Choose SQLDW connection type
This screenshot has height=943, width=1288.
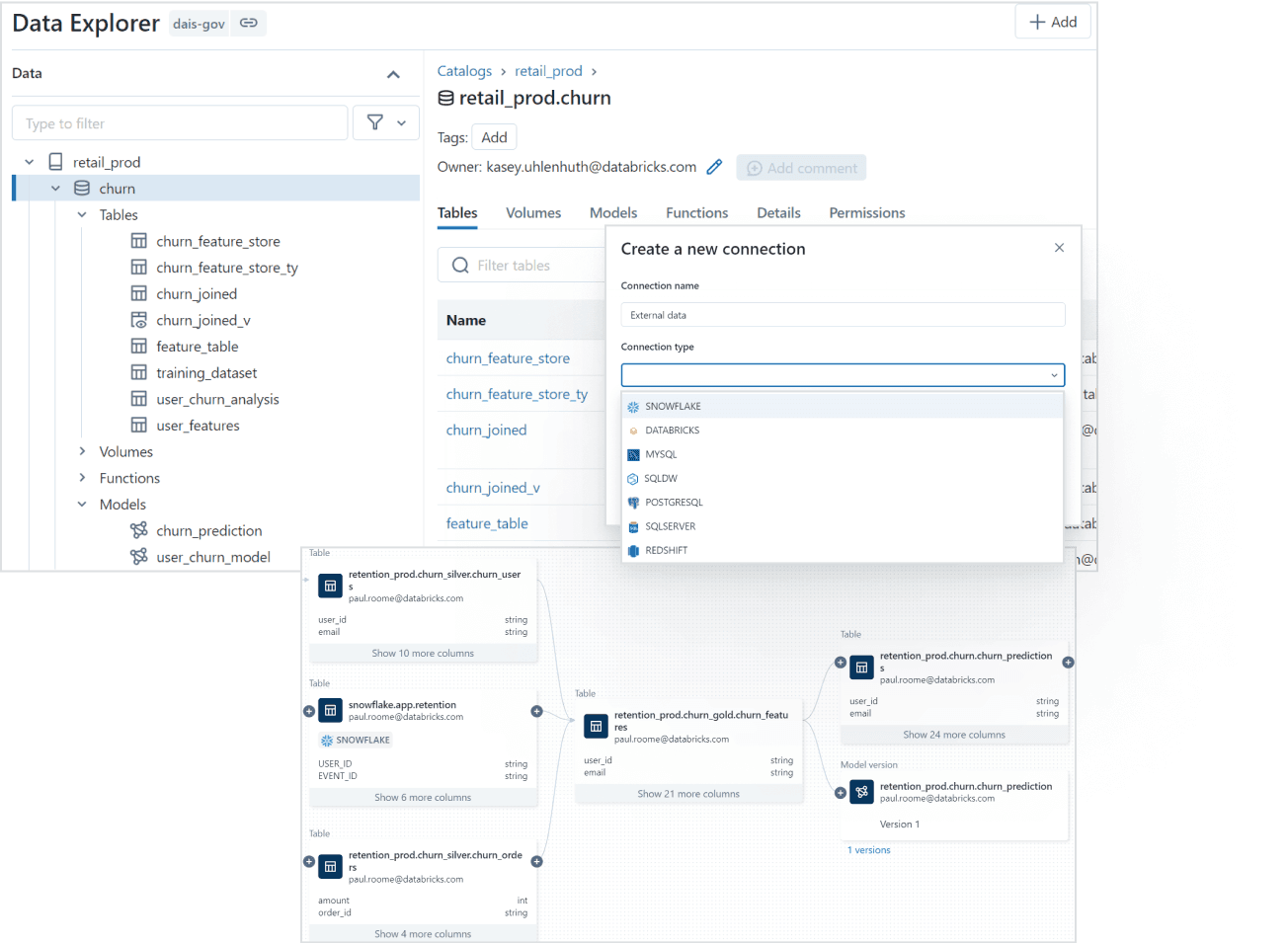[x=843, y=478]
